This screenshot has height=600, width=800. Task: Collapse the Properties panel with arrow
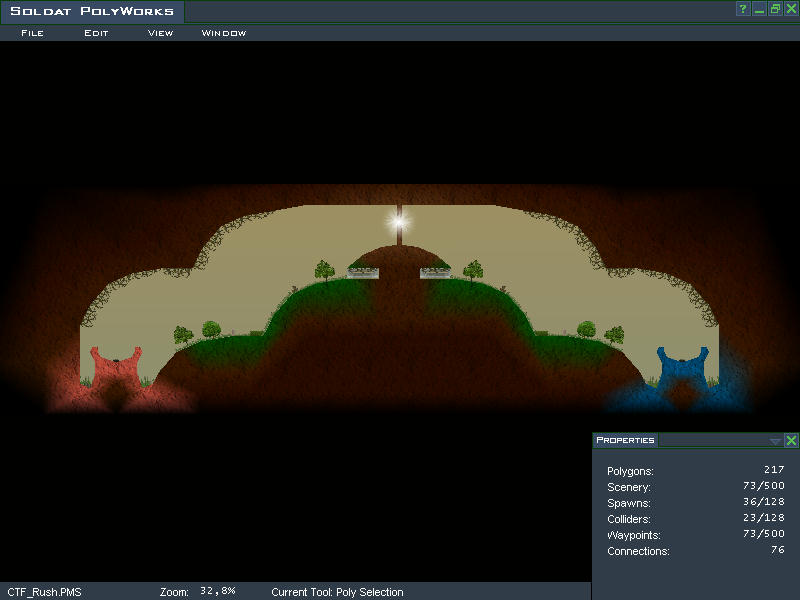point(775,440)
